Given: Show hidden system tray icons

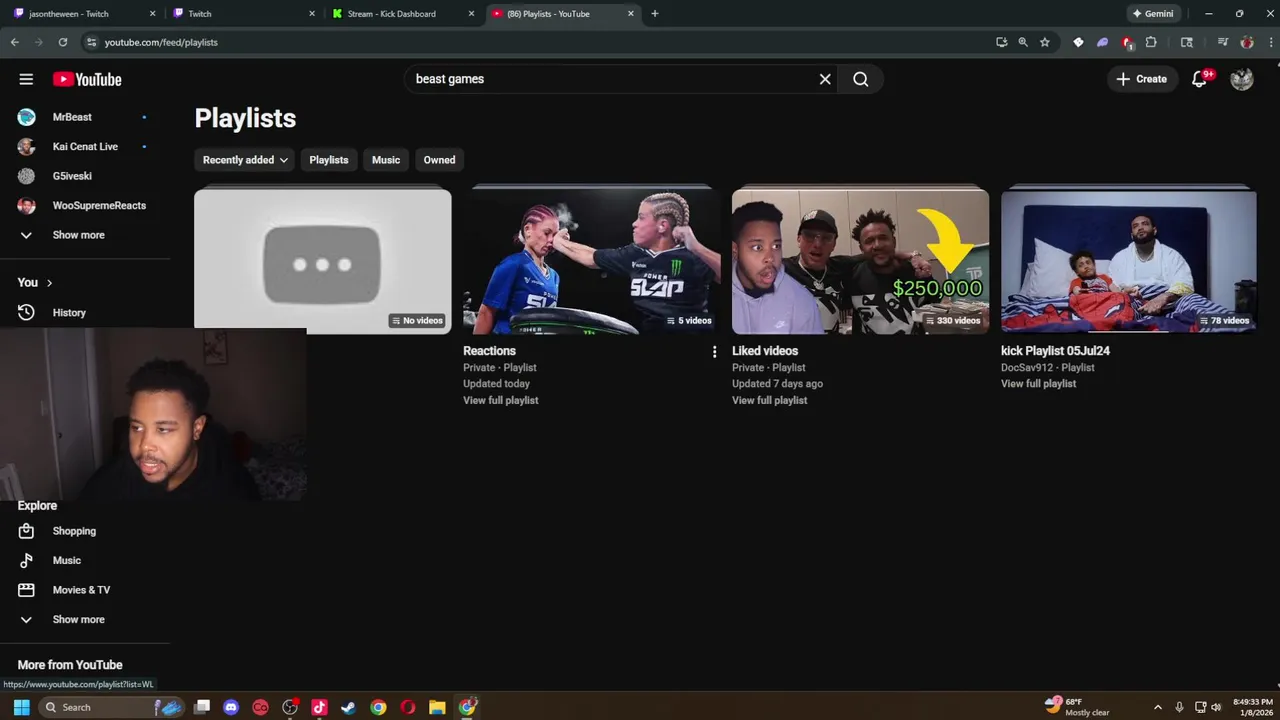Looking at the screenshot, I should 1158,707.
